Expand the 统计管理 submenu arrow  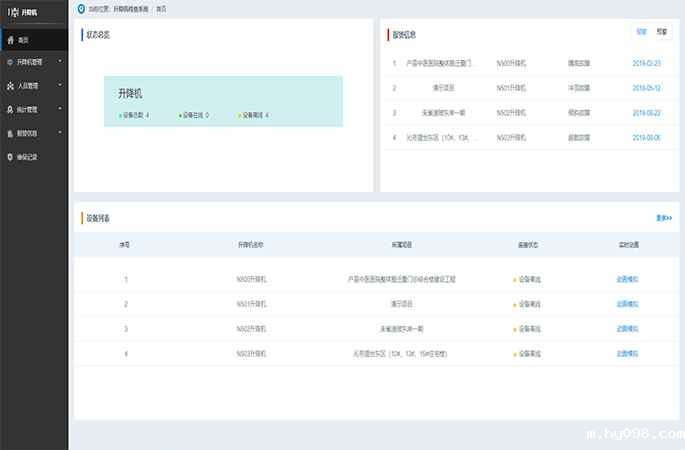[x=60, y=110]
